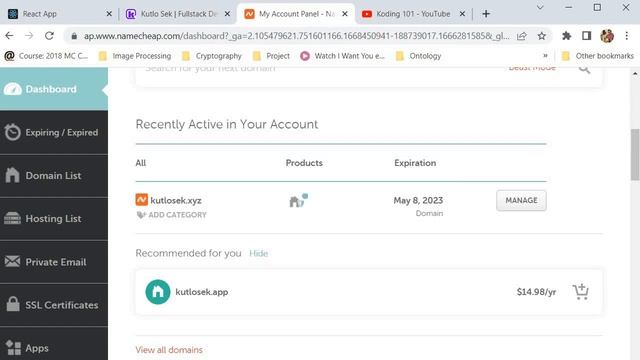Open Watch I Want You bookmark
Image resolution: width=640 pixels, height=360 pixels.
tap(342, 56)
